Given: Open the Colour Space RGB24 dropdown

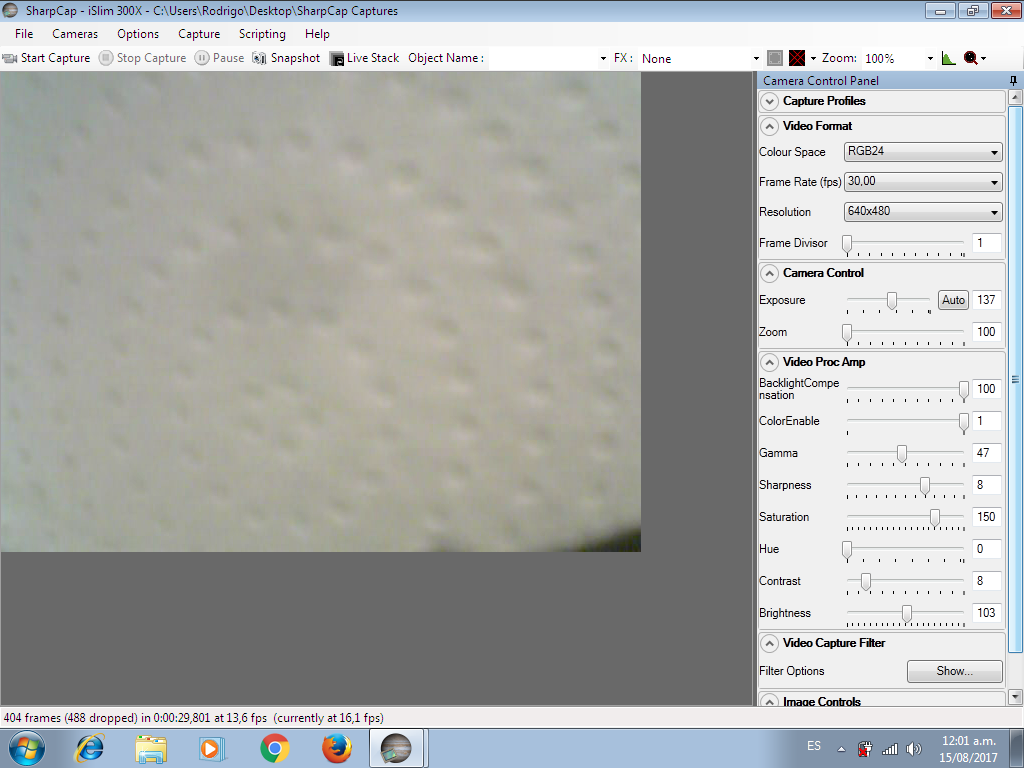Looking at the screenshot, I should pos(923,152).
